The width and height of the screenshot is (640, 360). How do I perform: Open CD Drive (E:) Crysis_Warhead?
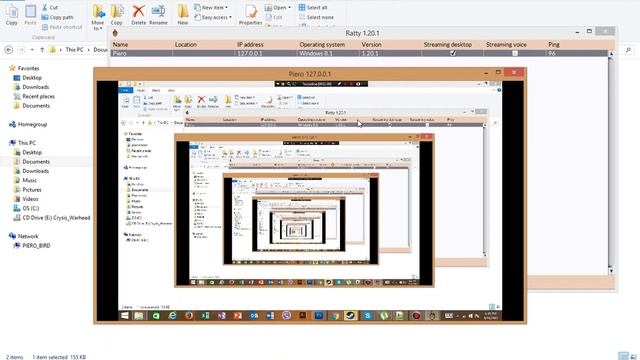coord(52,218)
